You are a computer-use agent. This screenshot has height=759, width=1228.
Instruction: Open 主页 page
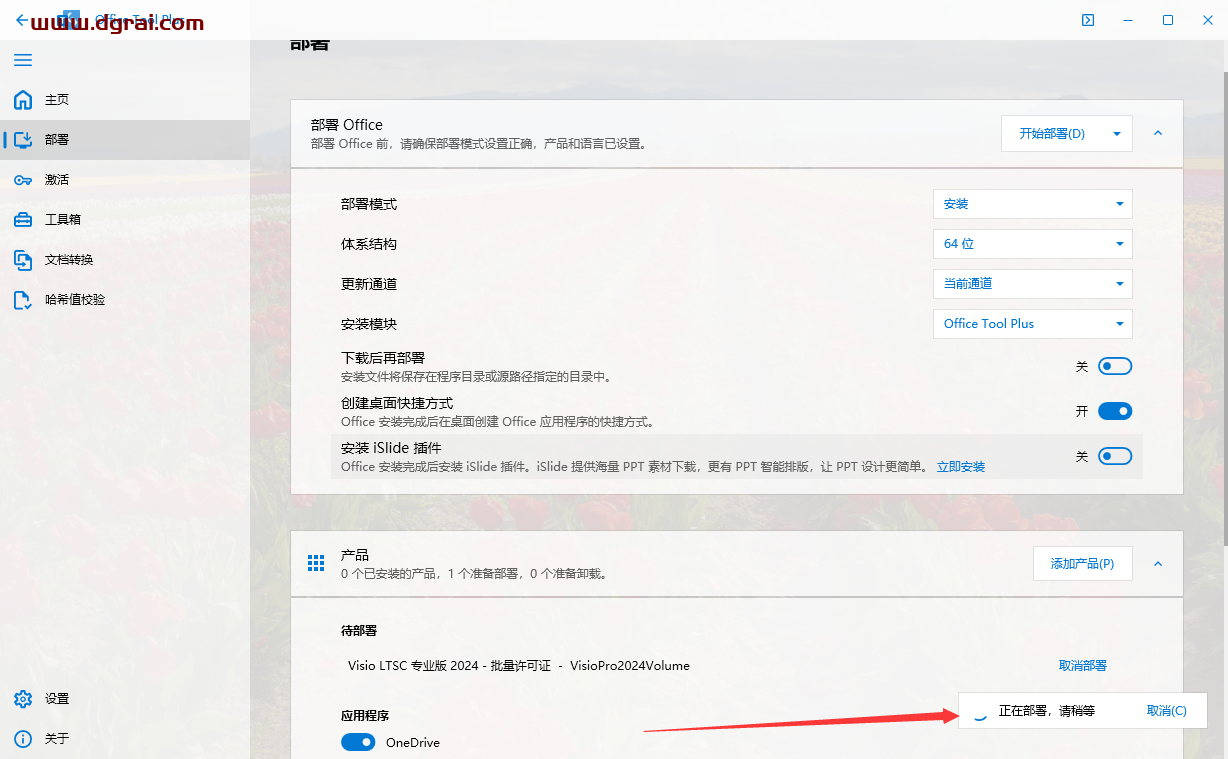125,100
